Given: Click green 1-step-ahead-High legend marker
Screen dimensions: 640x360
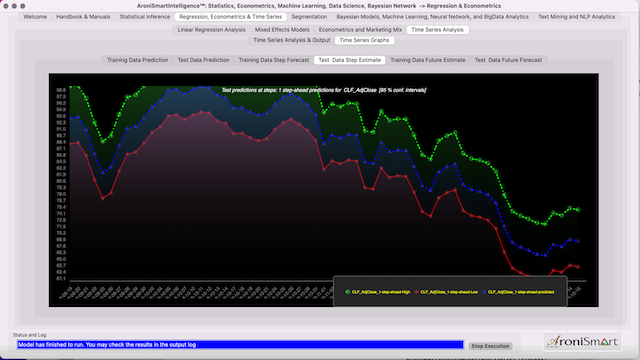Looking at the screenshot, I should [348, 292].
